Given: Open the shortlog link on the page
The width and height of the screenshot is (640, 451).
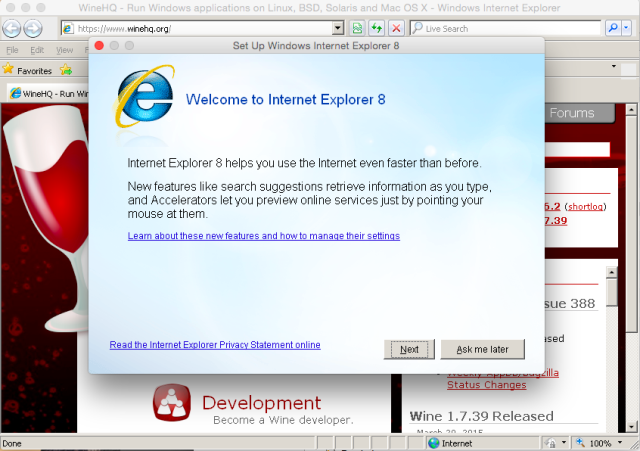Looking at the screenshot, I should pos(585,207).
